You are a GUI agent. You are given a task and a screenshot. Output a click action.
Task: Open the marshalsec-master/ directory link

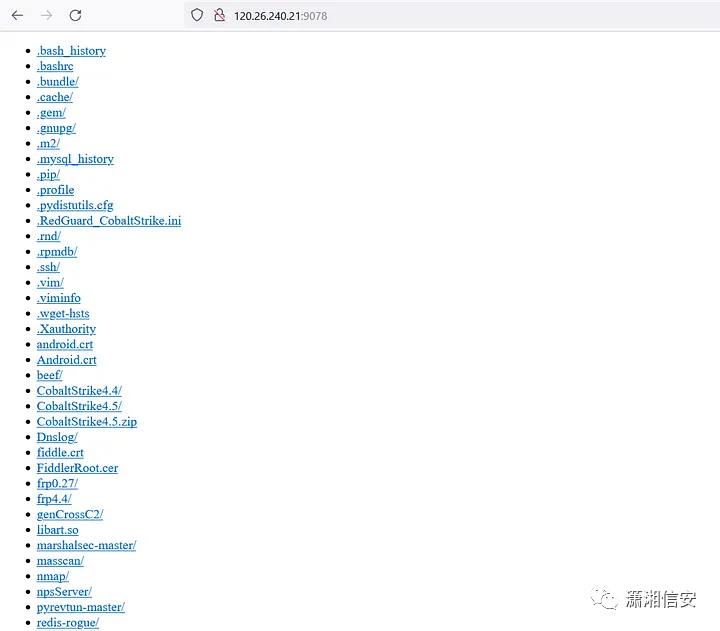coord(86,546)
